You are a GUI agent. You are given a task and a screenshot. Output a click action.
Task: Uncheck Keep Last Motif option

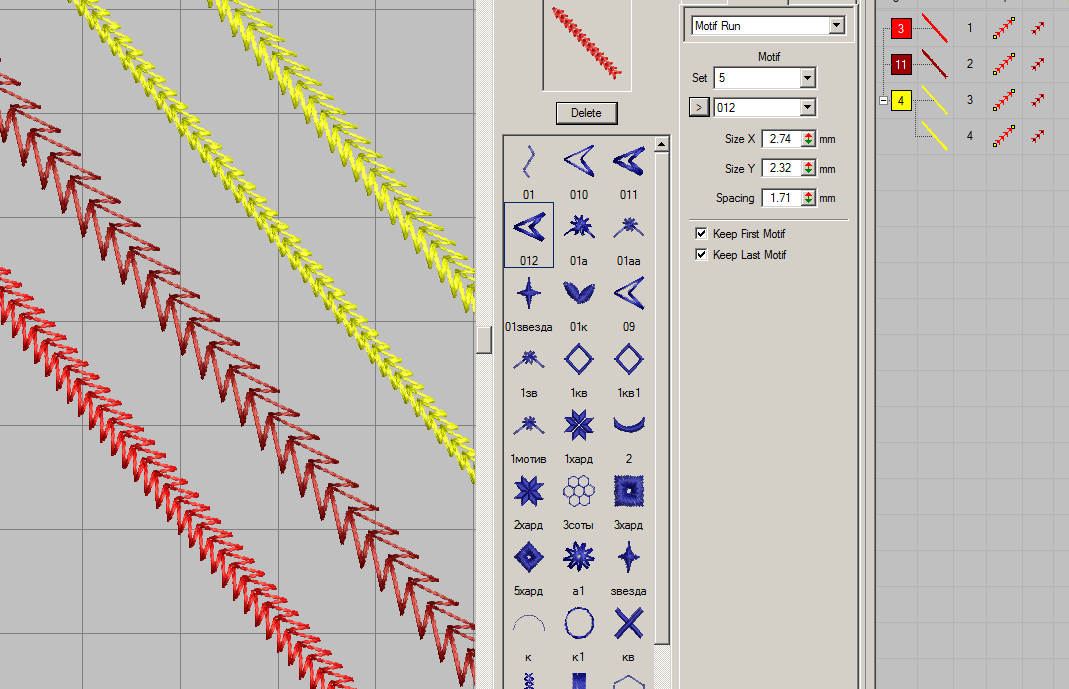point(701,255)
